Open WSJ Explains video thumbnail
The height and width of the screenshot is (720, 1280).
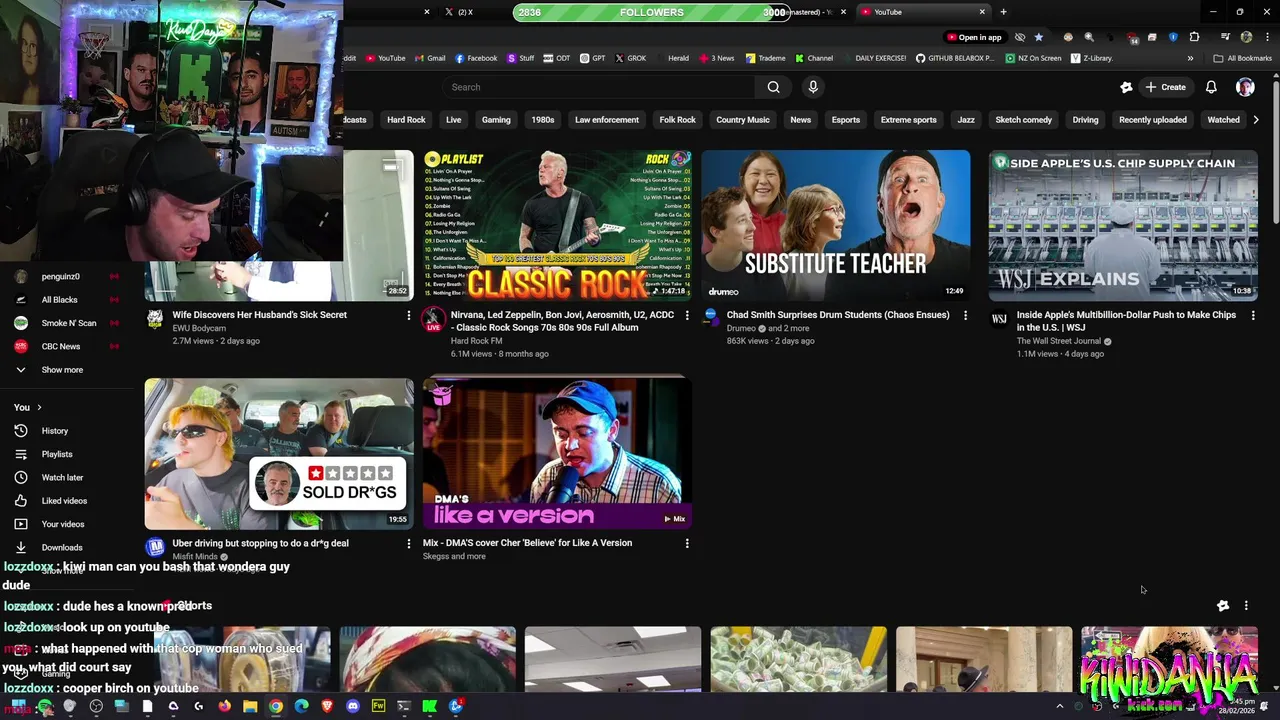tap(1123, 225)
